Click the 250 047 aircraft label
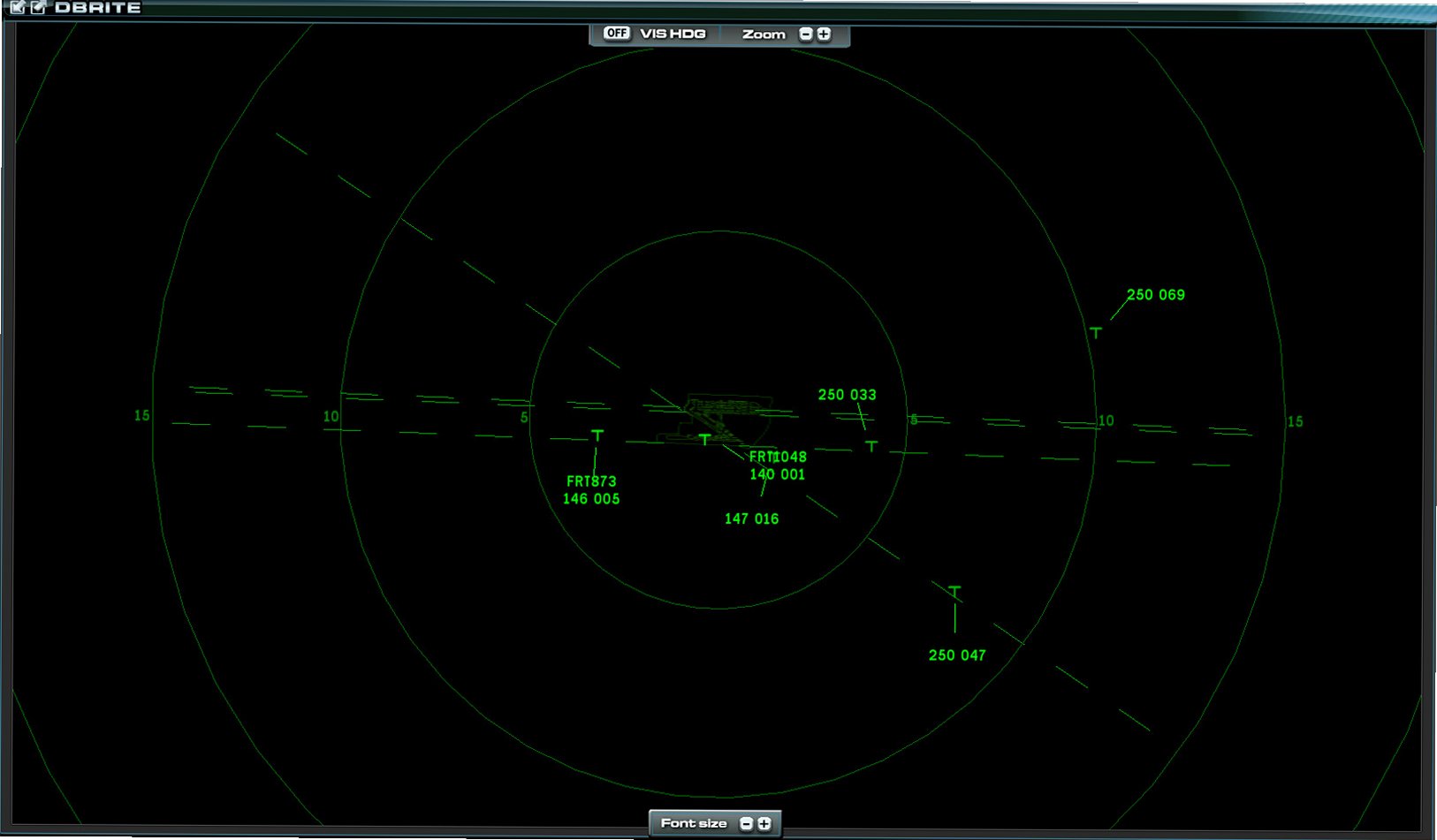Screen dimensions: 1437x840 coord(957,655)
